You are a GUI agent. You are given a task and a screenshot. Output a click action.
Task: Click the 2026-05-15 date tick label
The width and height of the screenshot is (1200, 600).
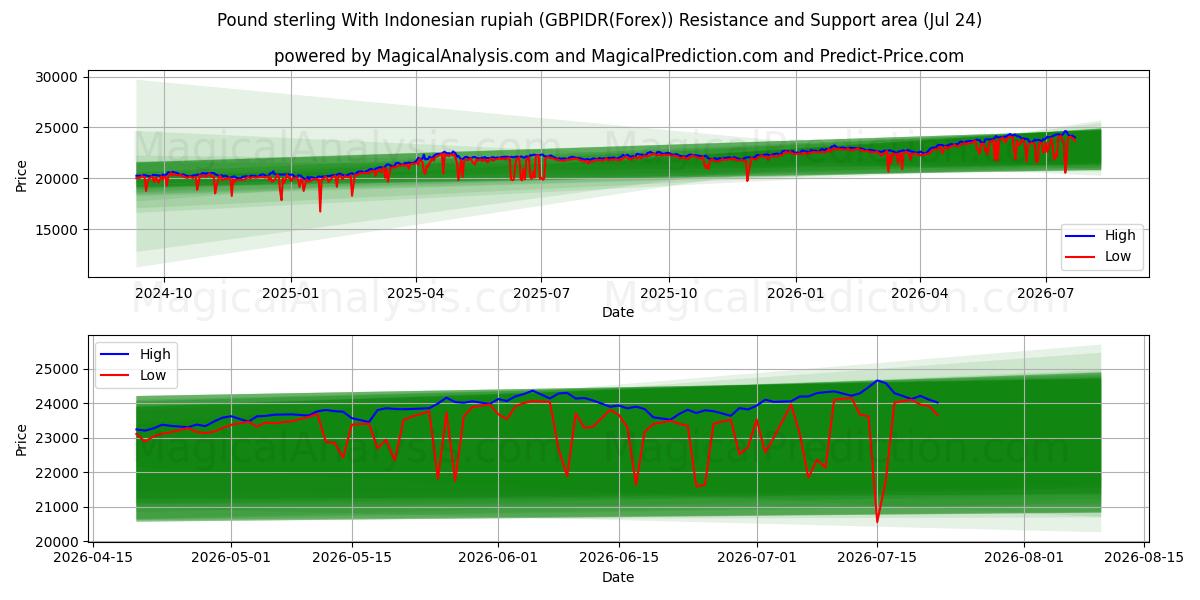point(352,558)
